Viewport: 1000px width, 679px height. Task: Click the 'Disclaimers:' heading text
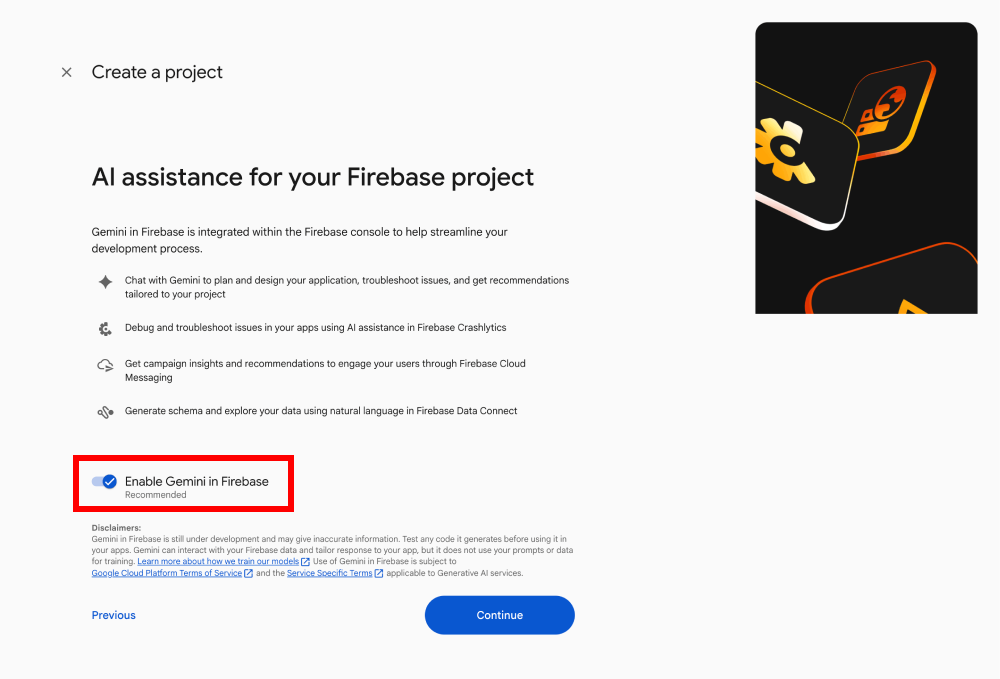116,527
